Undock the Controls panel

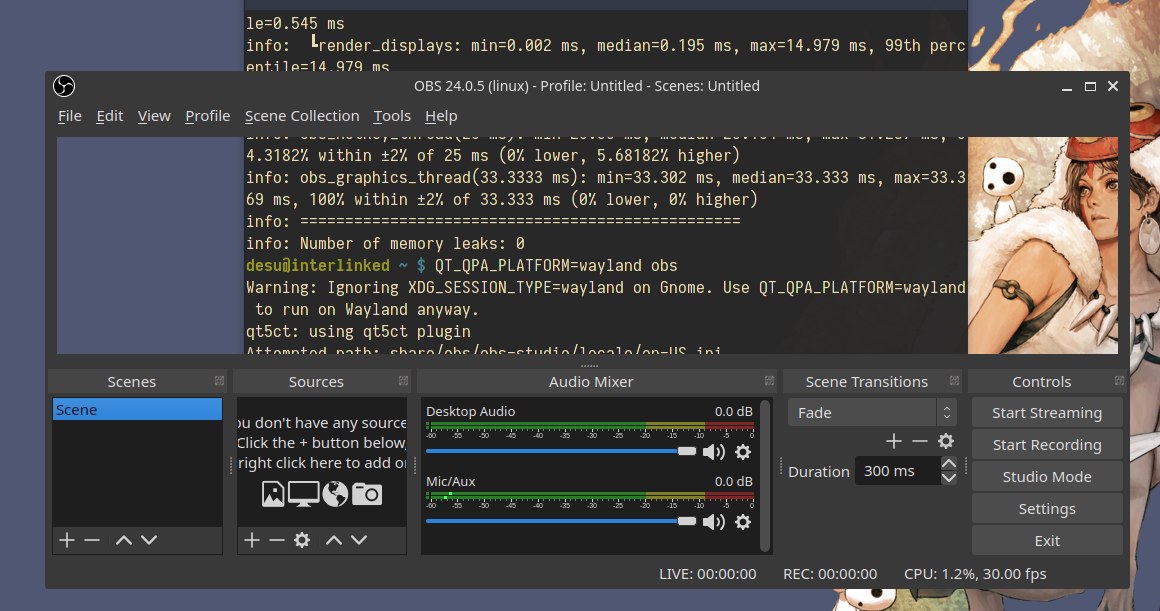(1119, 381)
